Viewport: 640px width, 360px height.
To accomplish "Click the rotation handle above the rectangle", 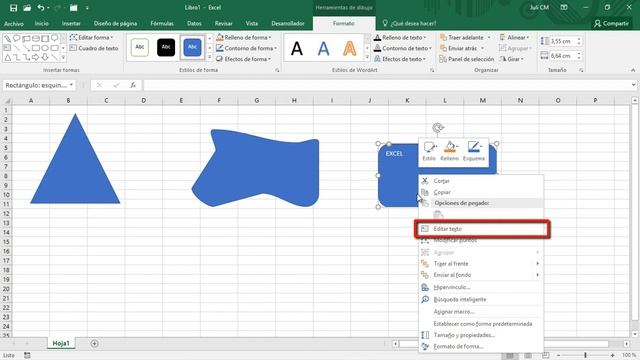I will tap(438, 128).
